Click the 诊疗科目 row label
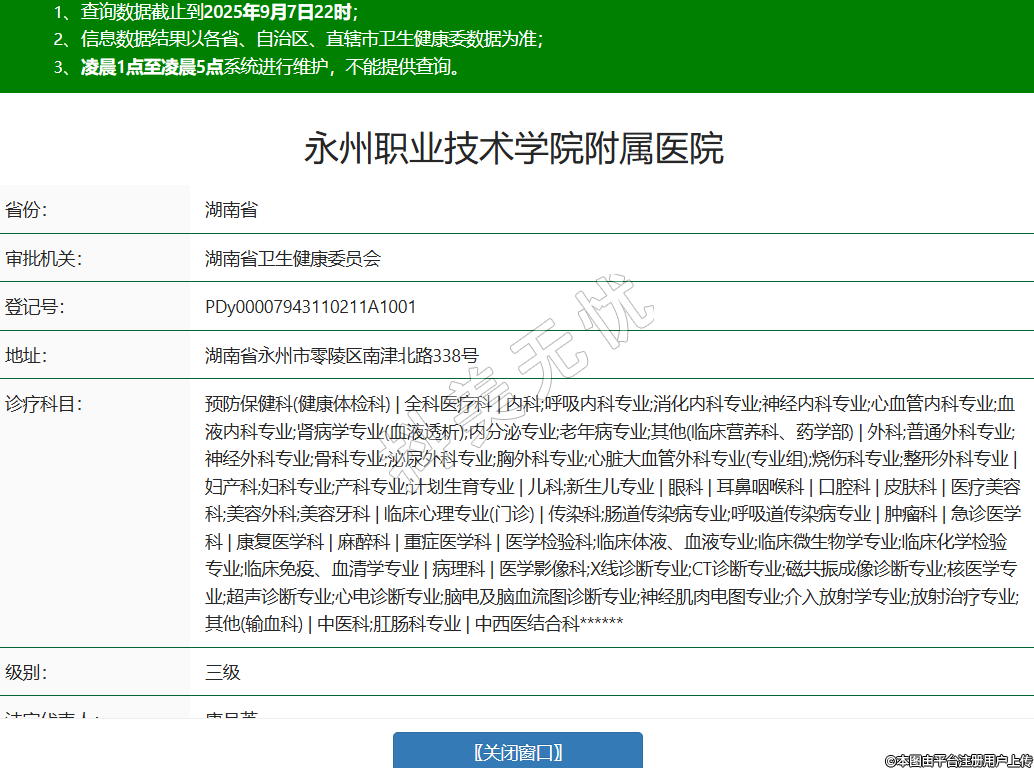The height and width of the screenshot is (768, 1034). (43, 404)
